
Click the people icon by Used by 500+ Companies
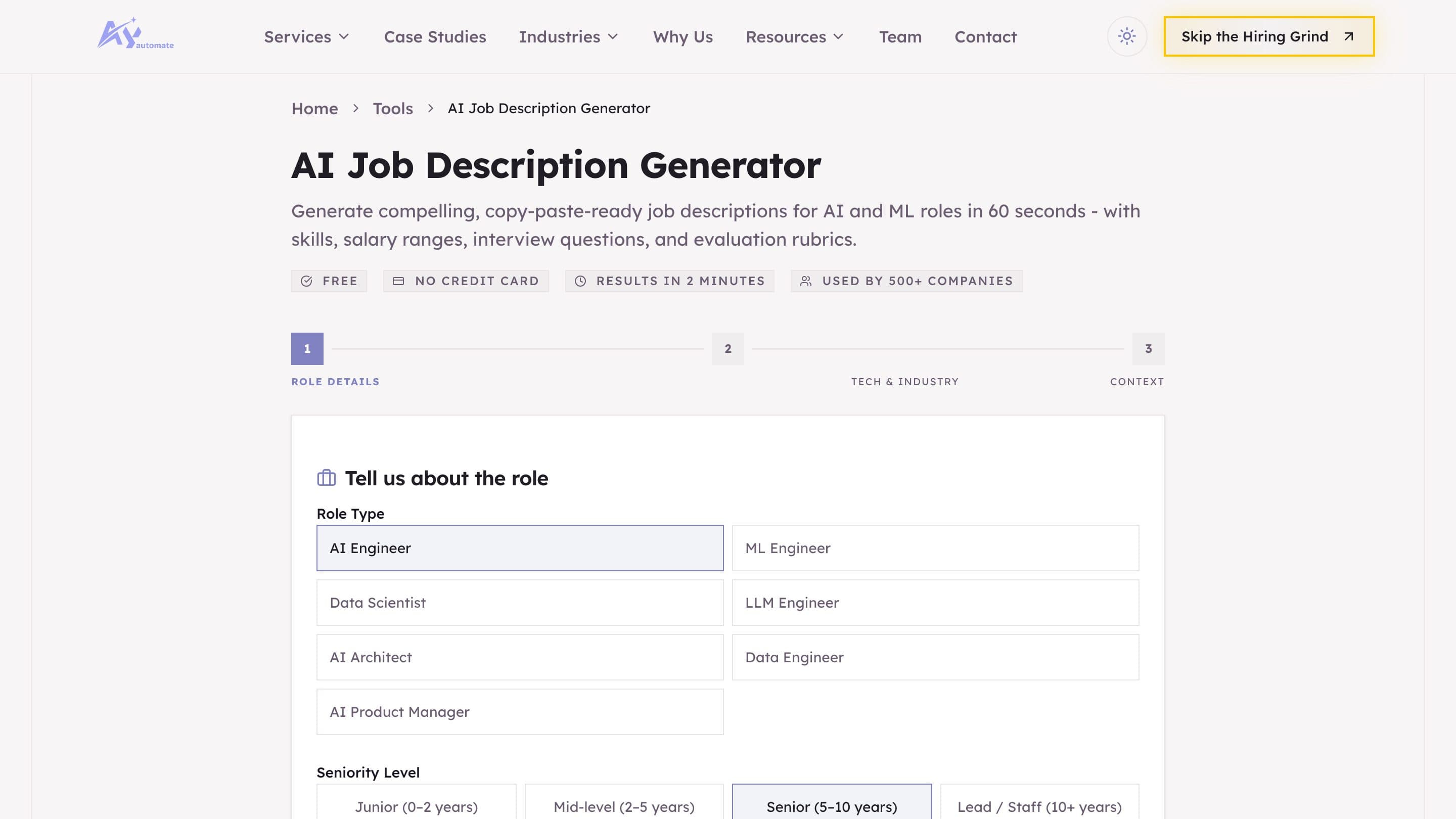[806, 281]
